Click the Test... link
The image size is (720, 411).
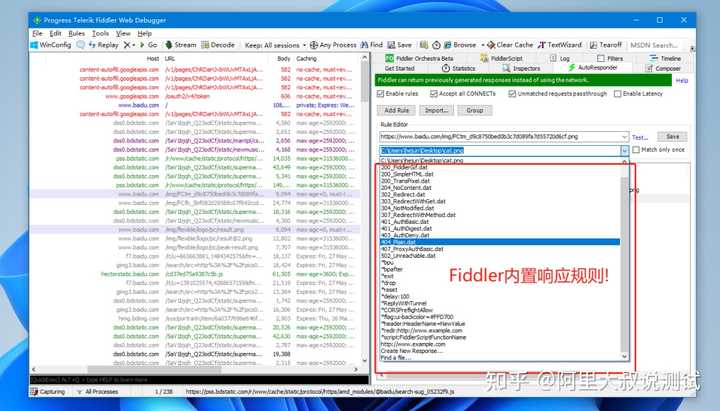click(640, 137)
